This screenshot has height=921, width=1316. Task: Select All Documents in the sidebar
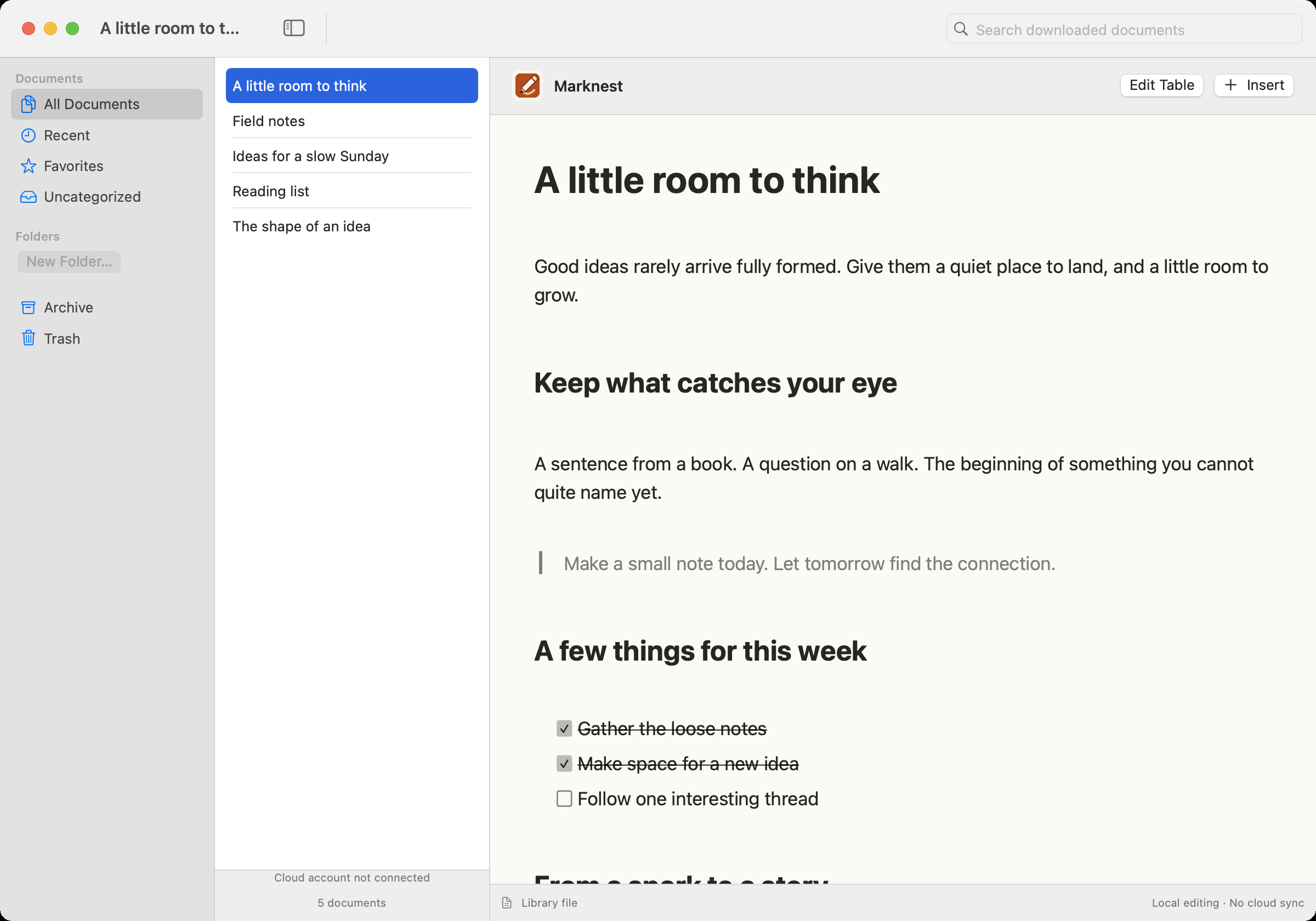click(106, 104)
